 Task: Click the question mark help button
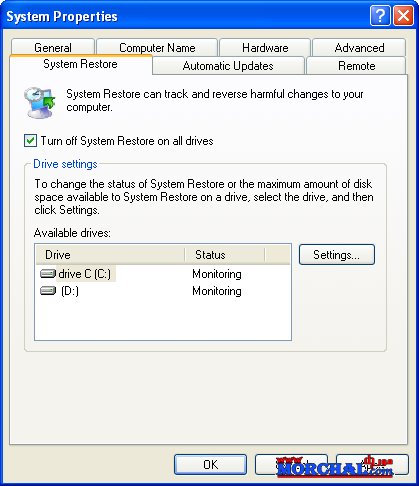click(380, 16)
